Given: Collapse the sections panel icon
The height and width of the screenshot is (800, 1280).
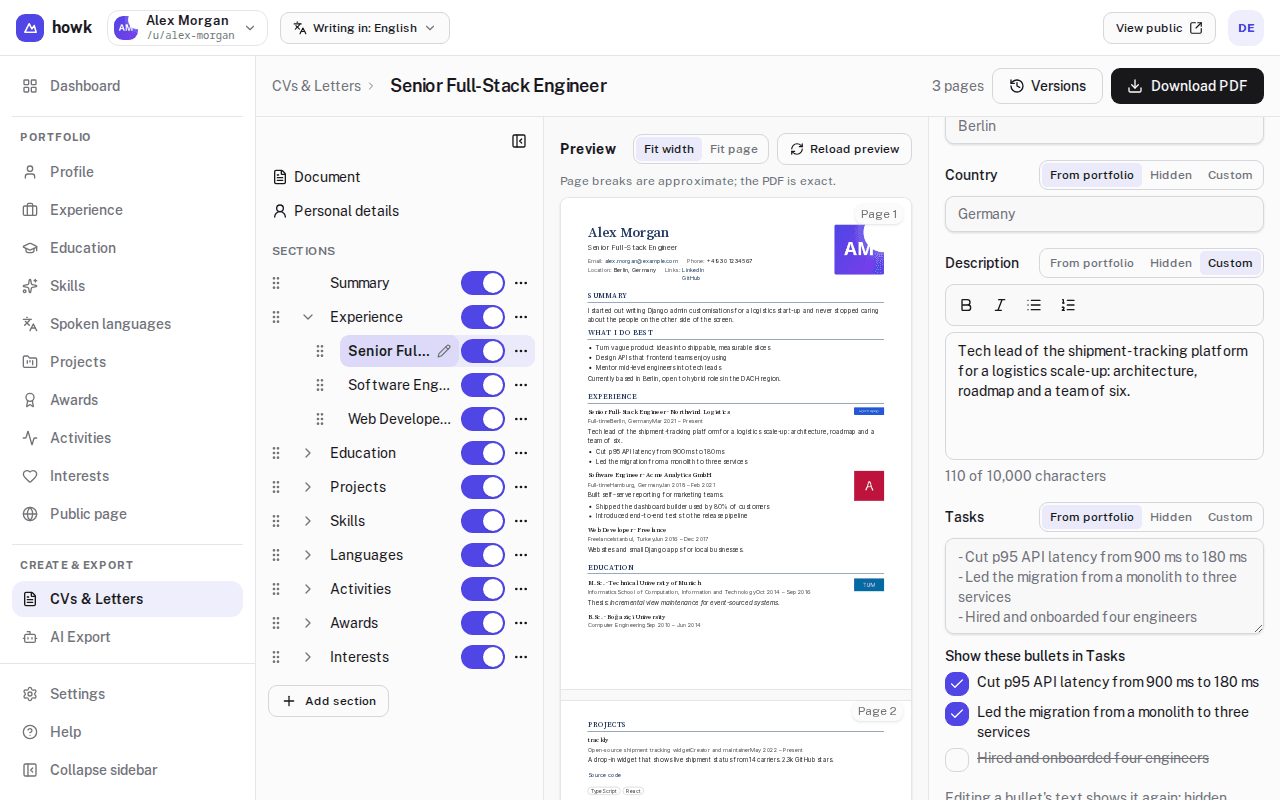Looking at the screenshot, I should pyautogui.click(x=519, y=141).
